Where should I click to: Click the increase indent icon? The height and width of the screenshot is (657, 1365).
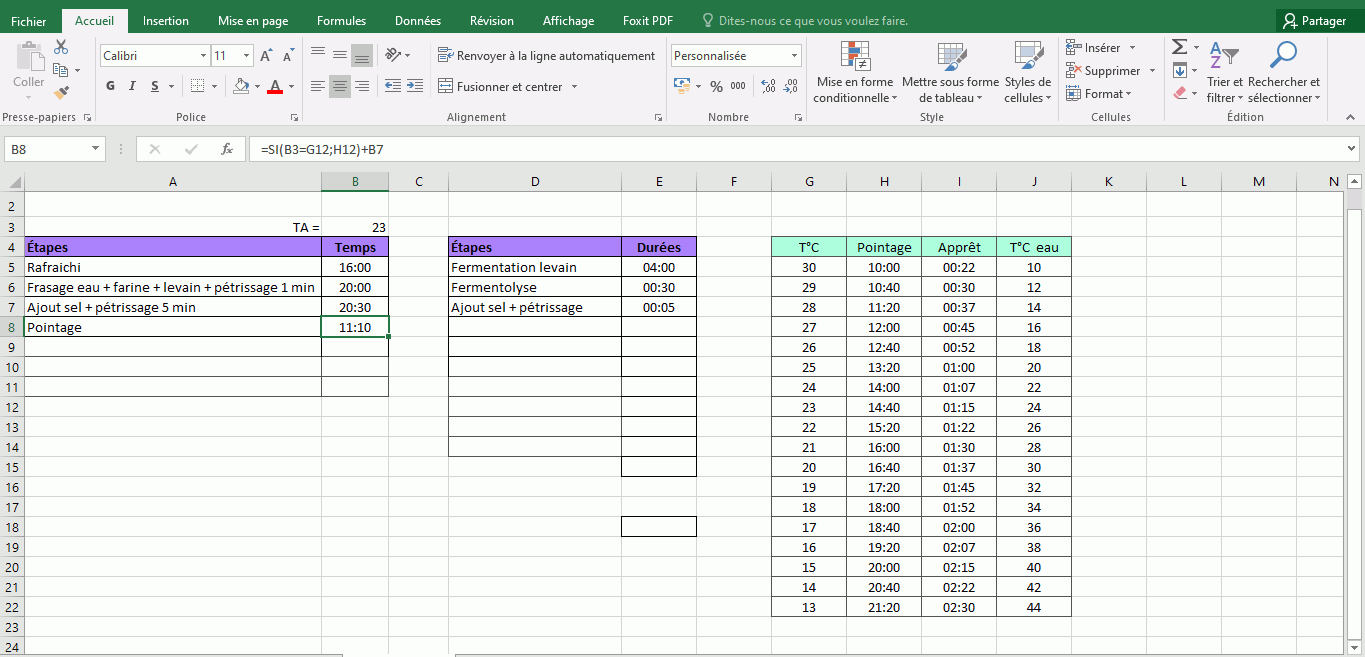click(416, 87)
